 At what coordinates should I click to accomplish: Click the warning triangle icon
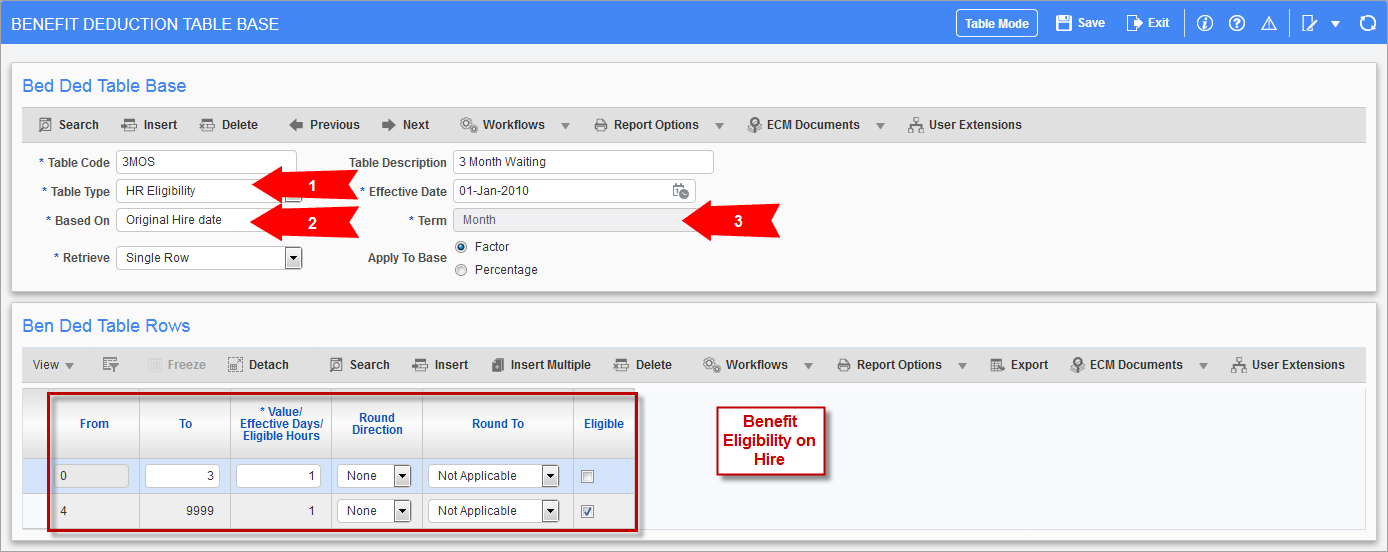point(1268,23)
